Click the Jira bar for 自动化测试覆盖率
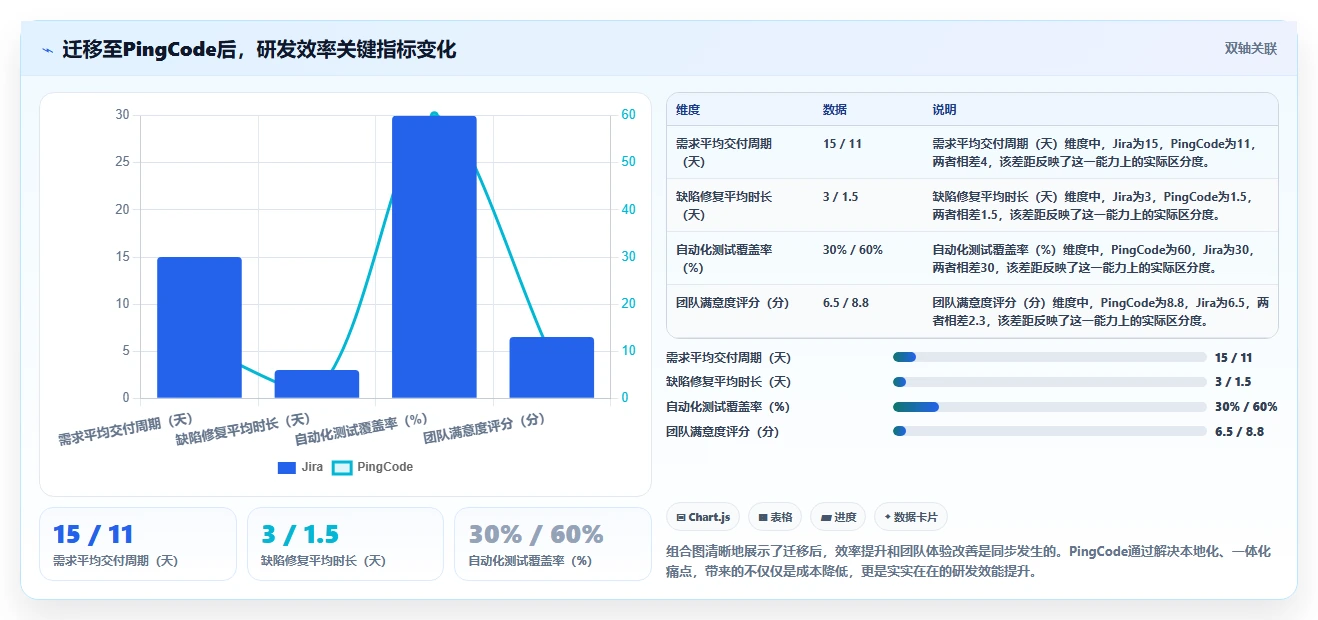Image resolution: width=1318 pixels, height=620 pixels. 434,257
